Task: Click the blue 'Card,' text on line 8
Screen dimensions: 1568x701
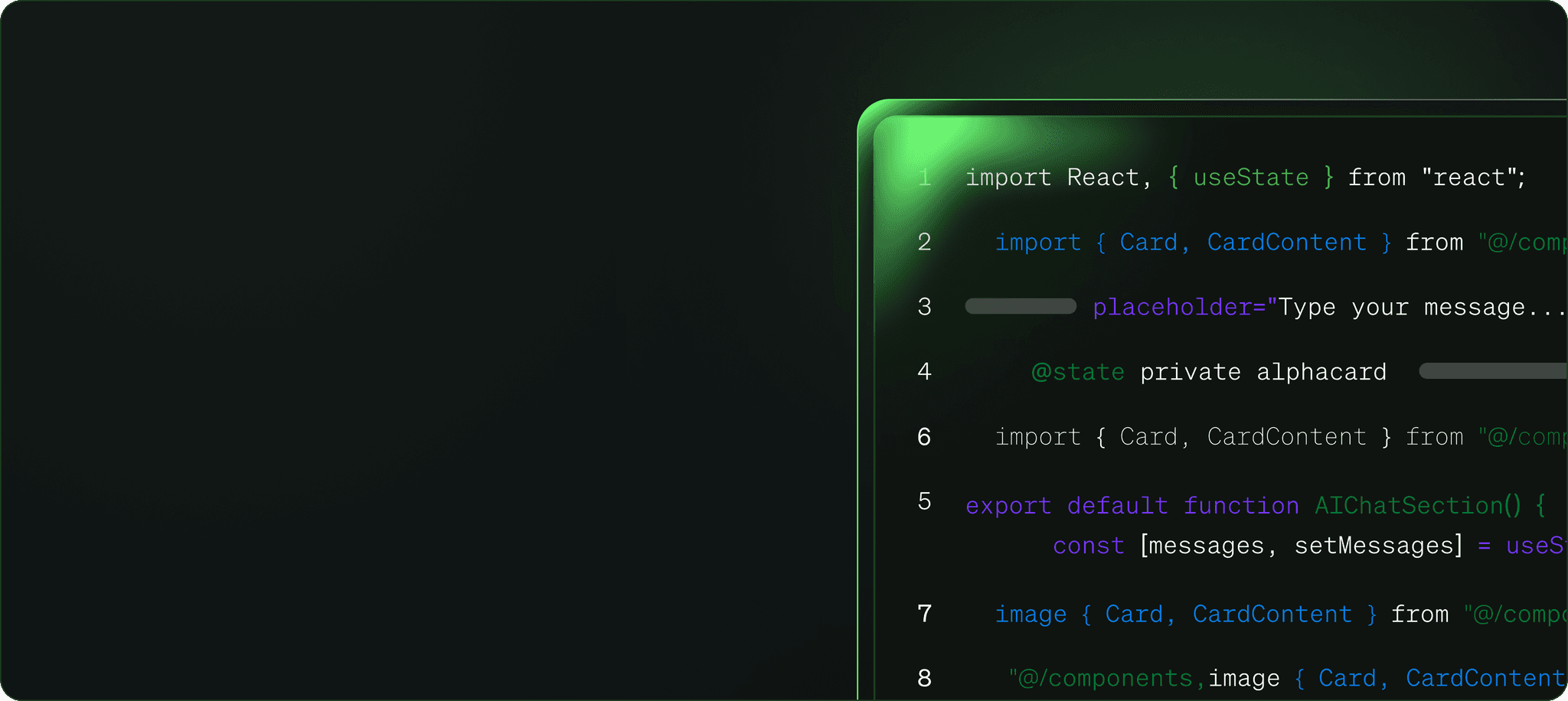Action: (x=1354, y=679)
